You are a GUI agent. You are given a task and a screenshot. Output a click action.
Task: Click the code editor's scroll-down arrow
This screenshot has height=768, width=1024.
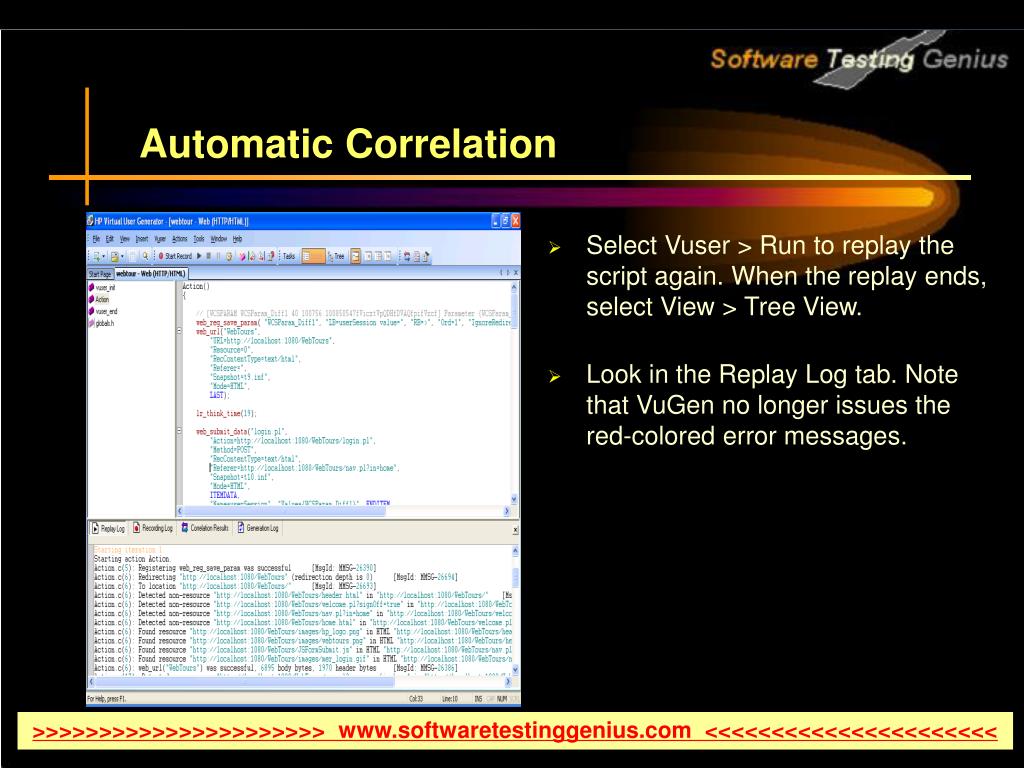[514, 500]
